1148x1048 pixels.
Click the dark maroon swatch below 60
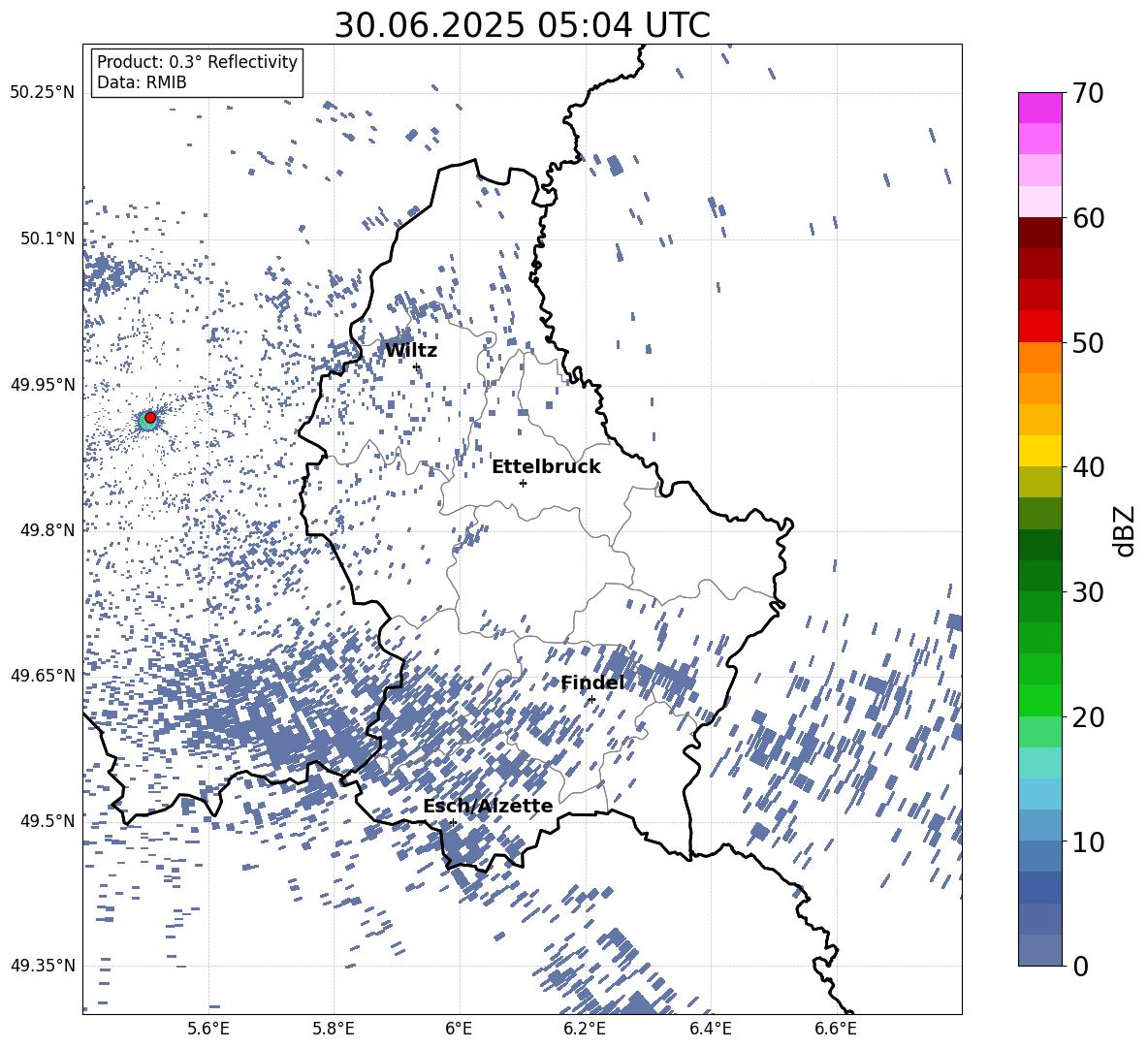pos(1040,233)
